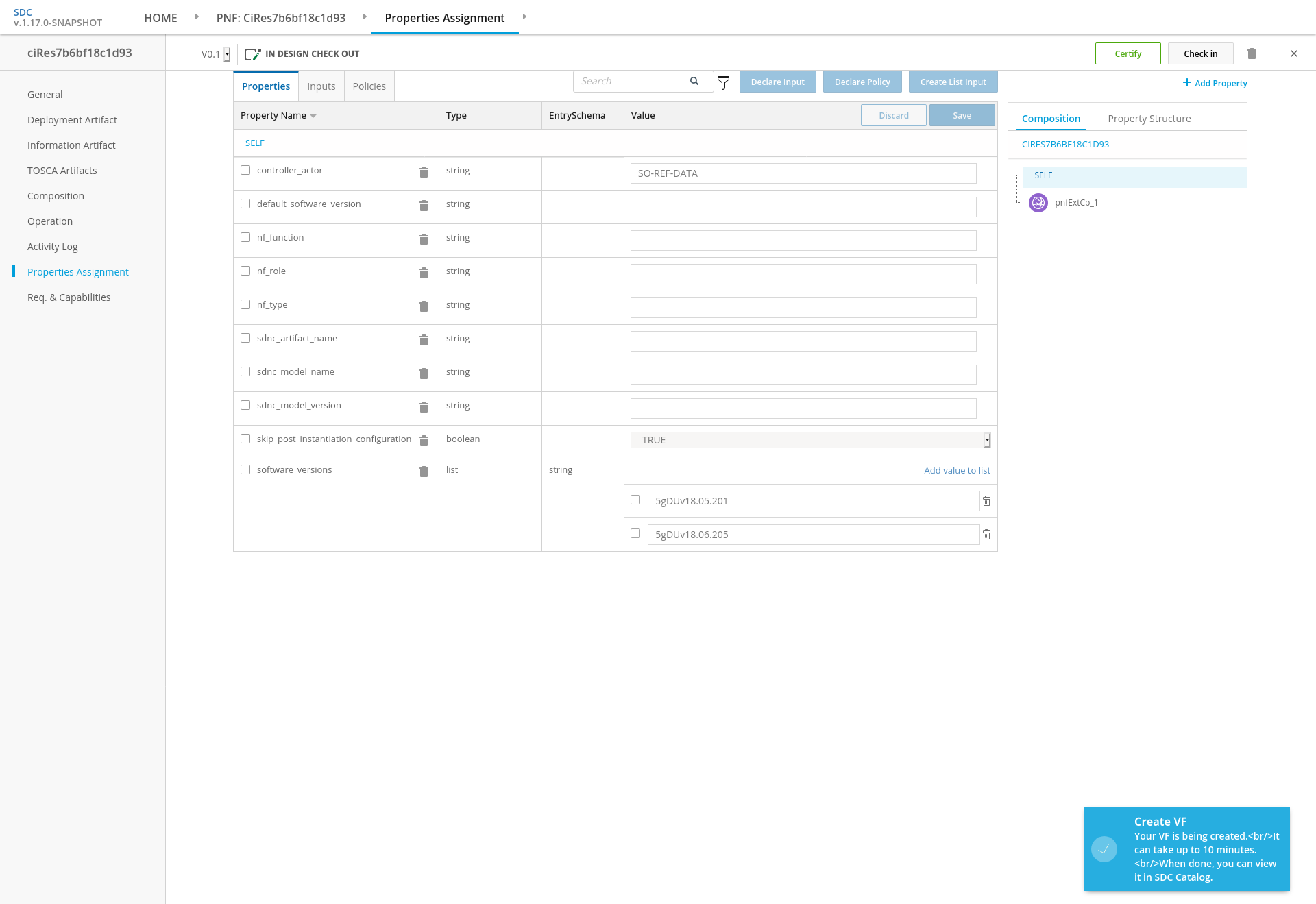Image resolution: width=1316 pixels, height=904 pixels.
Task: Tick the sdnc_model_version checkbox
Action: (x=245, y=405)
